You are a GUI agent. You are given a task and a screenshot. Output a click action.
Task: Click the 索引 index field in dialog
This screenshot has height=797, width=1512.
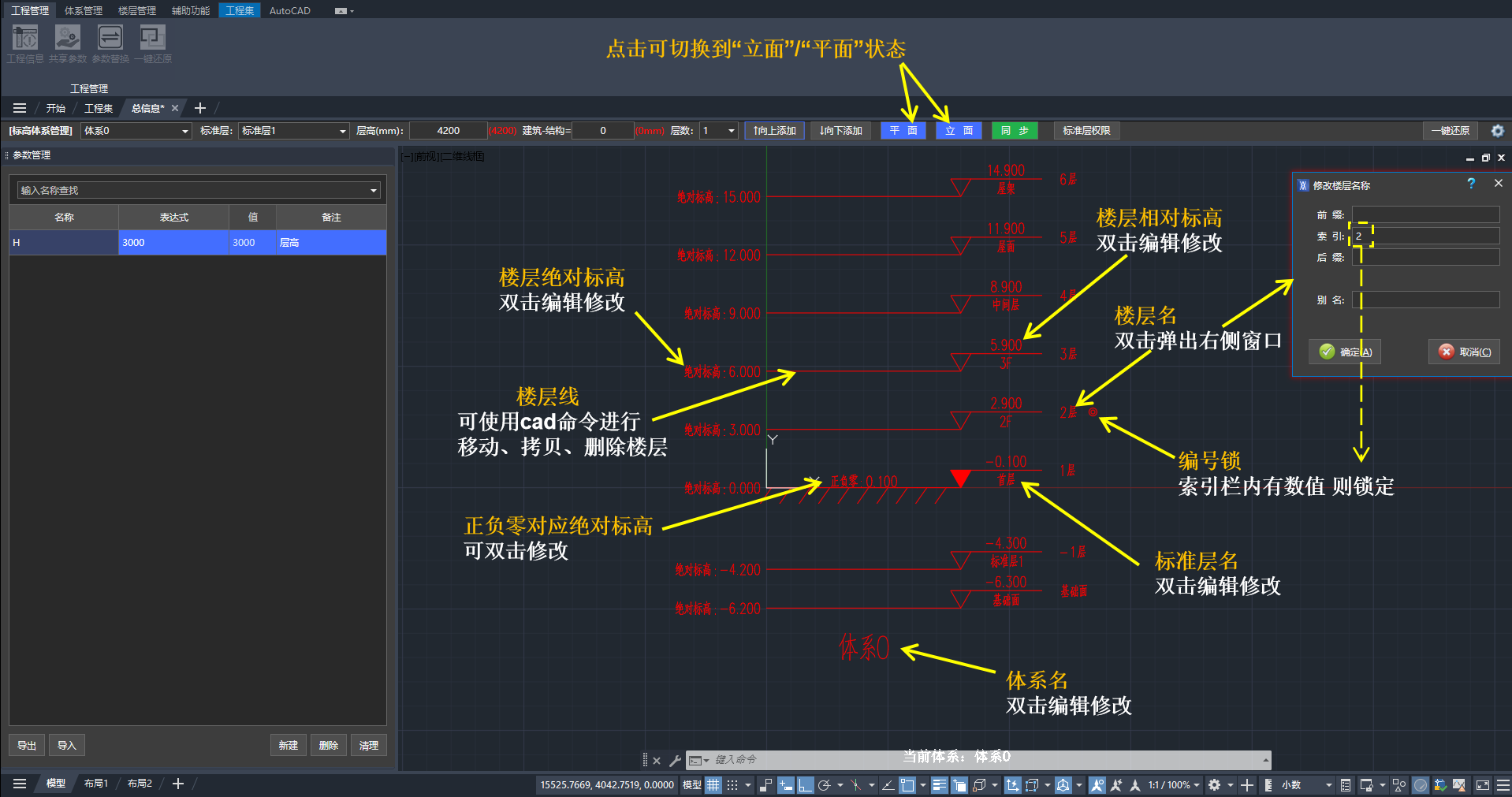coord(1425,236)
